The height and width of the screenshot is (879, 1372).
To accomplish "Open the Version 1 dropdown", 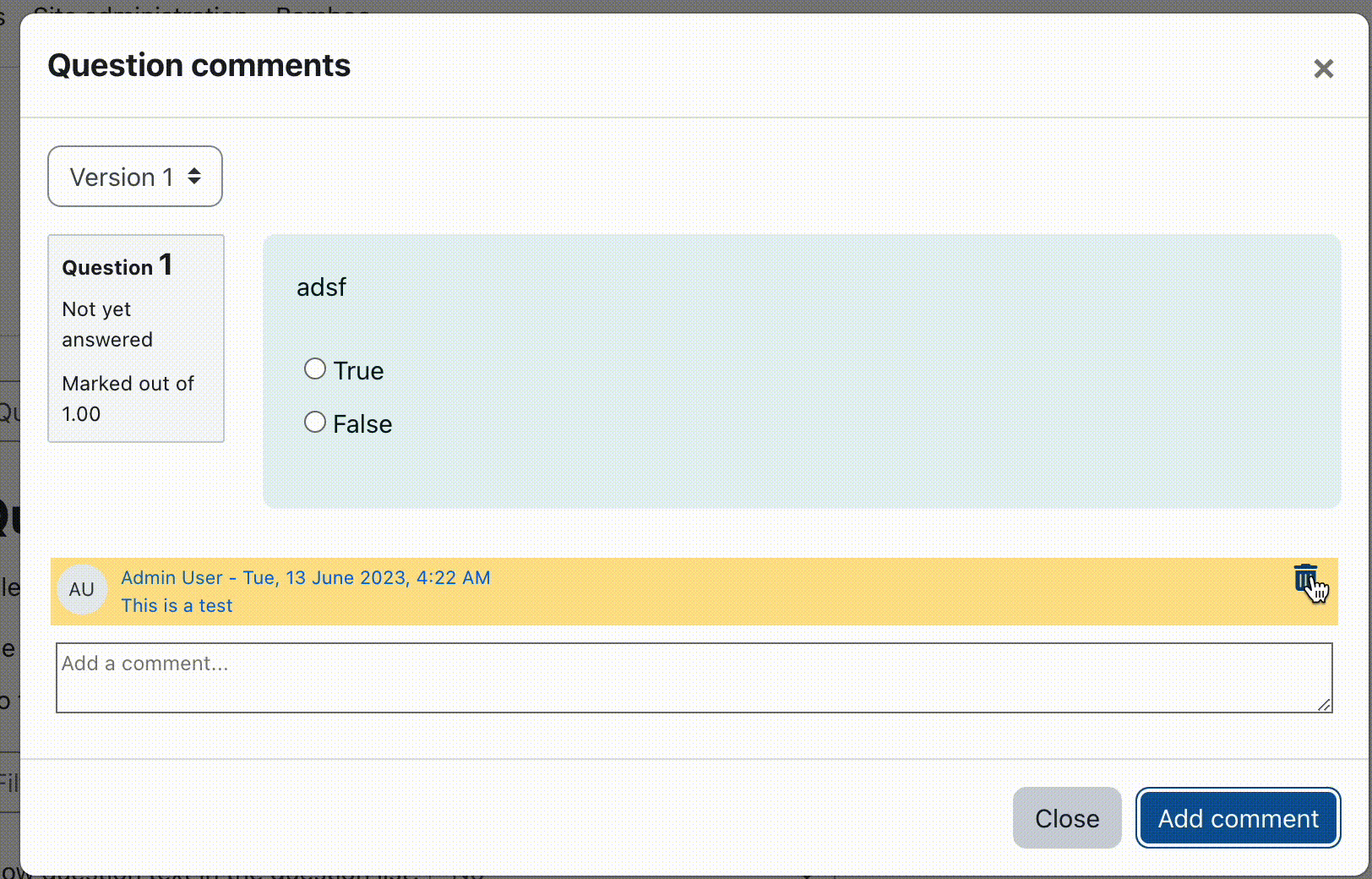I will pos(135,176).
